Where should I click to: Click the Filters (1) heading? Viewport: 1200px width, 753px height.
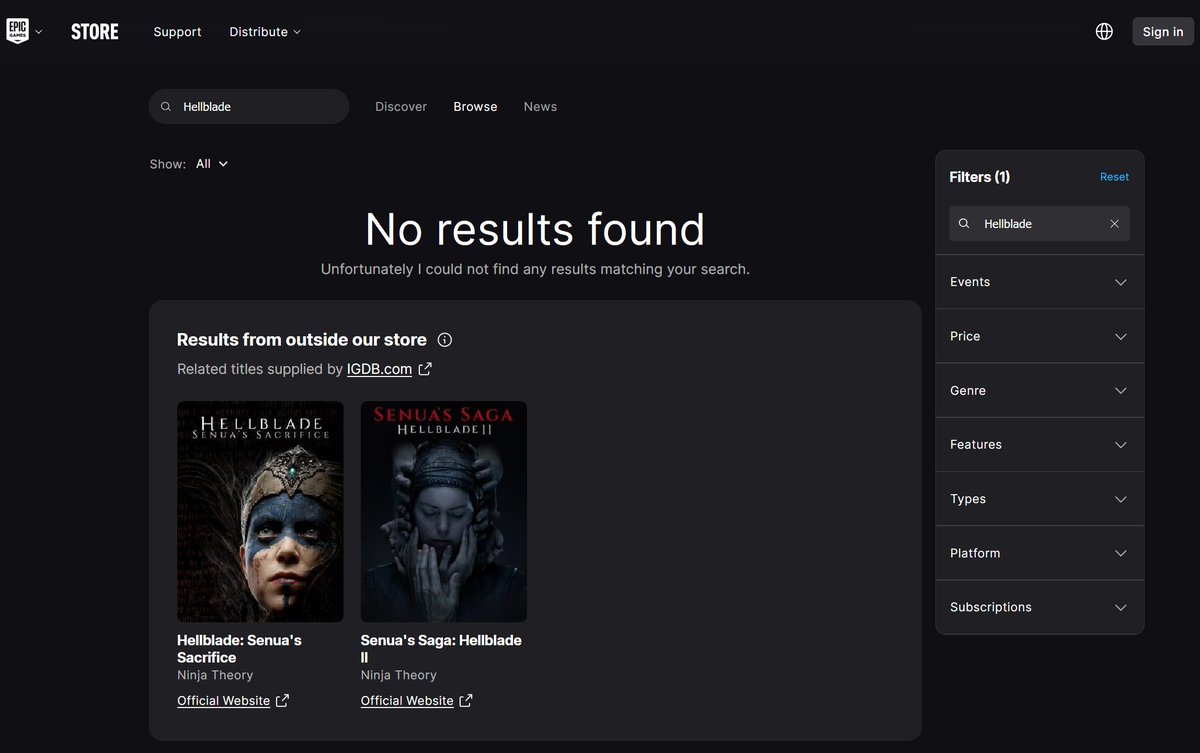click(x=979, y=177)
